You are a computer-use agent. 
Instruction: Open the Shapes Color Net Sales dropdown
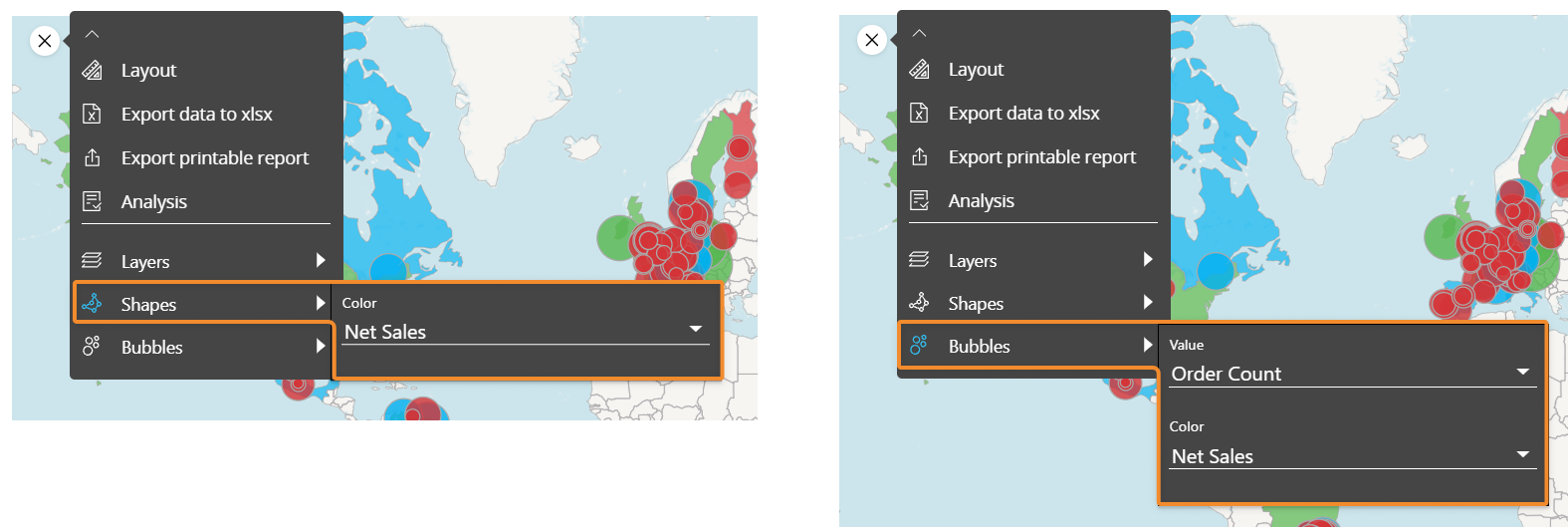[x=525, y=332]
